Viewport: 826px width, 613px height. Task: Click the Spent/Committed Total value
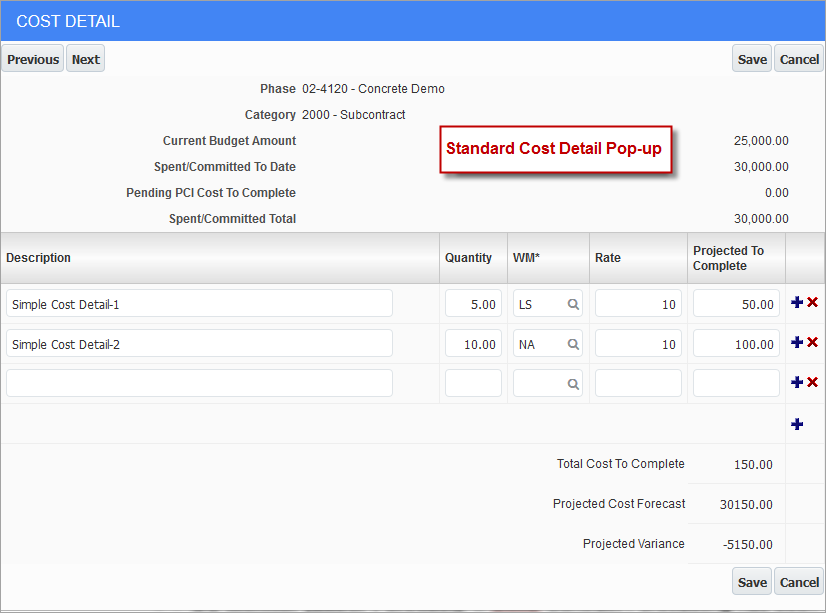[x=761, y=219]
